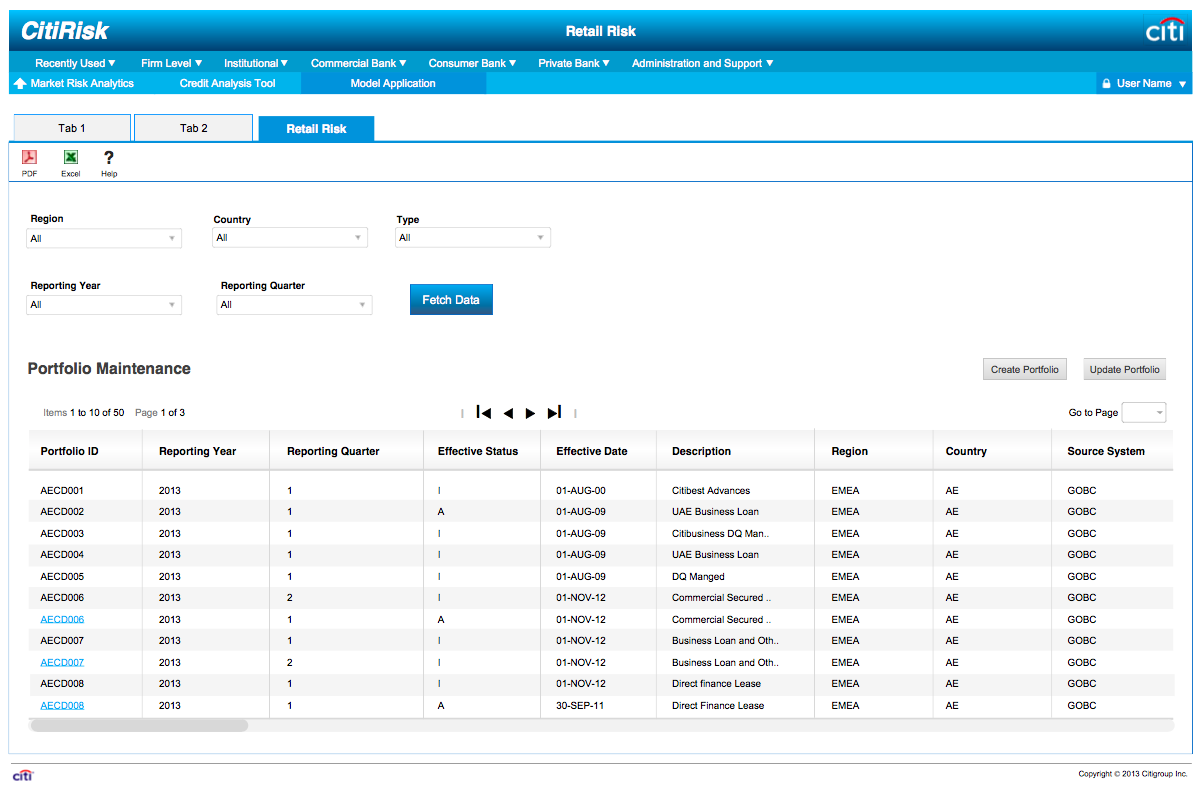Select the Retail Risk tab
The height and width of the screenshot is (789, 1204).
[x=316, y=128]
